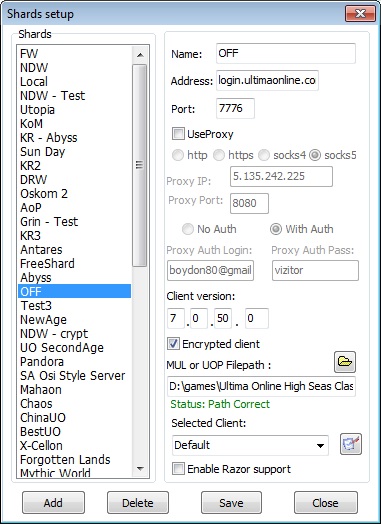
Task: Click the Add button
Action: [x=53, y=503]
